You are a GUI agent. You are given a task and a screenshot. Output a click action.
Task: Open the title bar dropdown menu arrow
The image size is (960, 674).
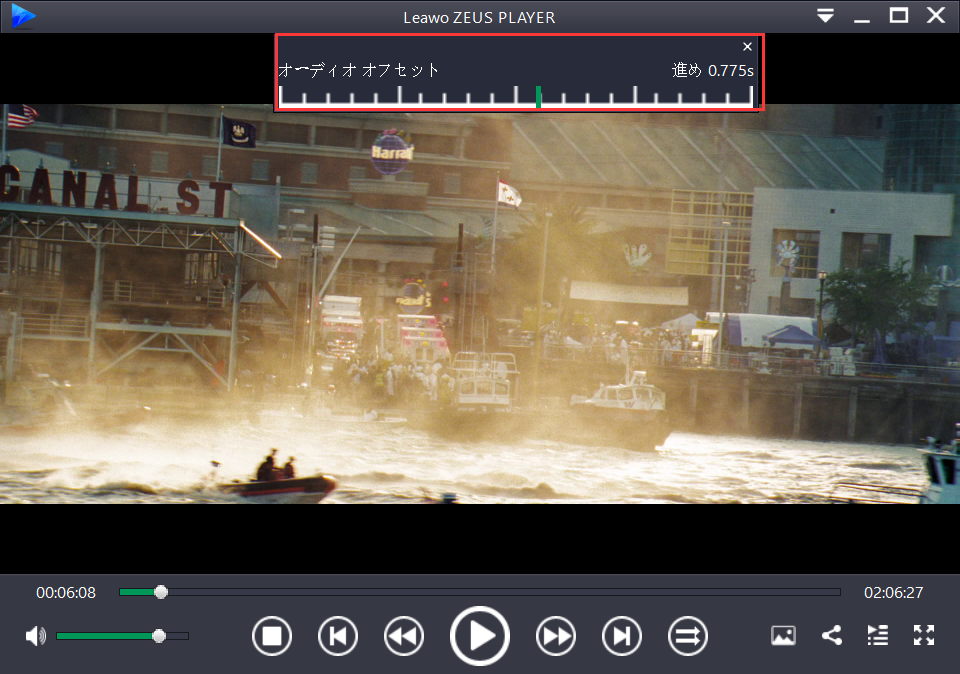[x=825, y=16]
